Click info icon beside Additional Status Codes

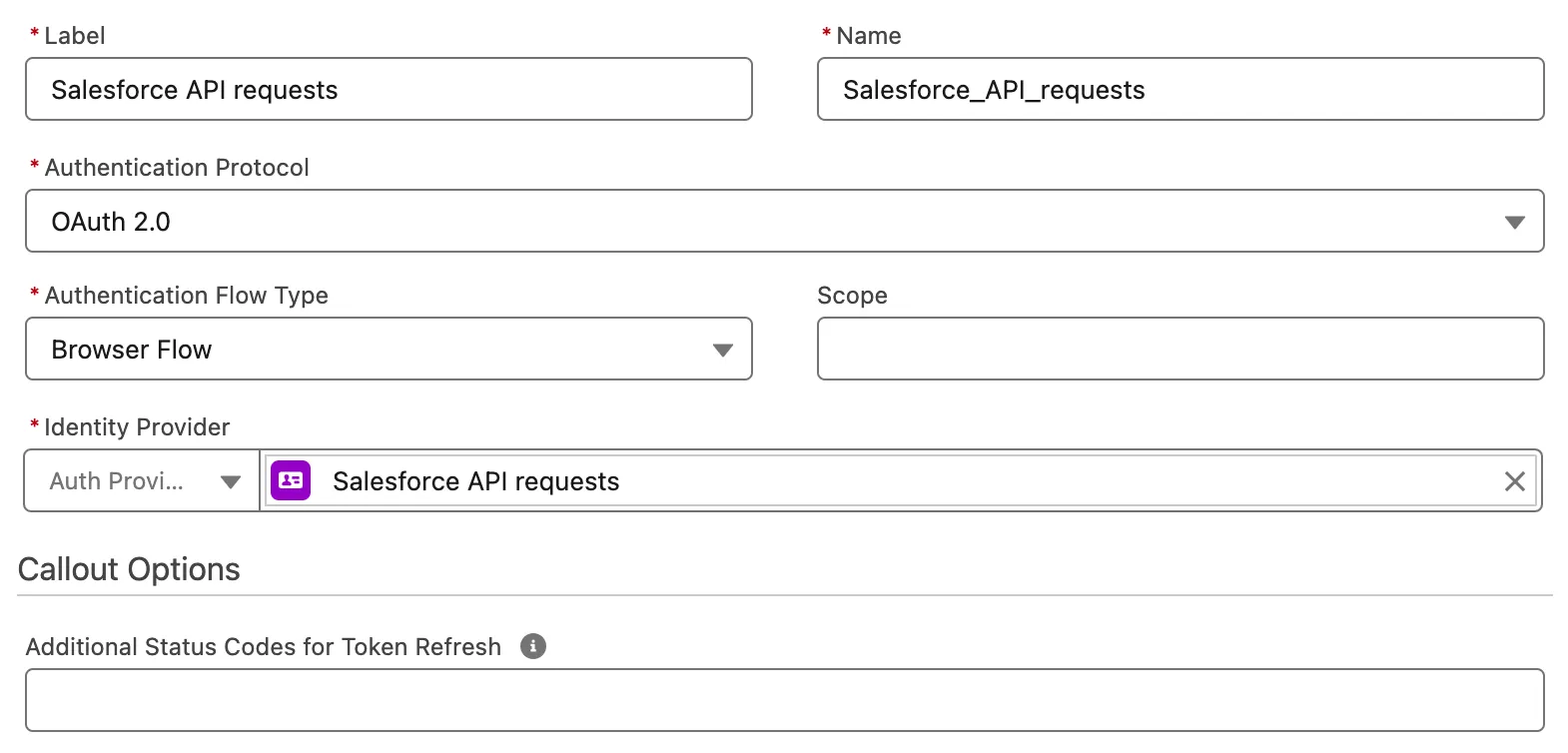pyautogui.click(x=533, y=646)
